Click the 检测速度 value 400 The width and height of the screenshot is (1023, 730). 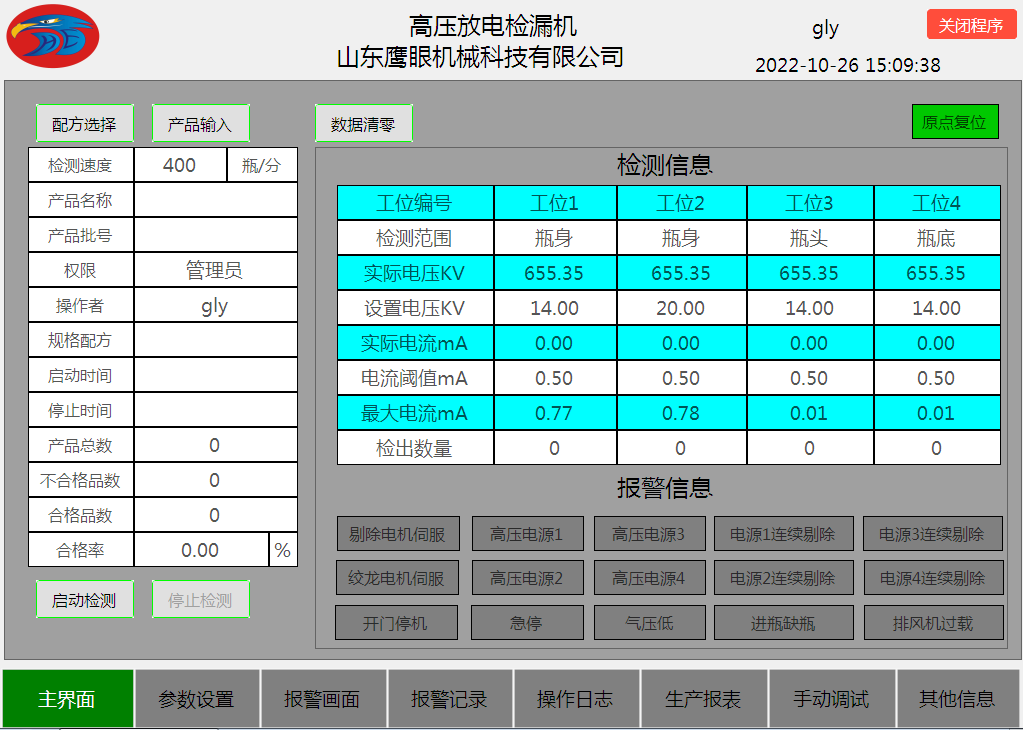coord(180,165)
